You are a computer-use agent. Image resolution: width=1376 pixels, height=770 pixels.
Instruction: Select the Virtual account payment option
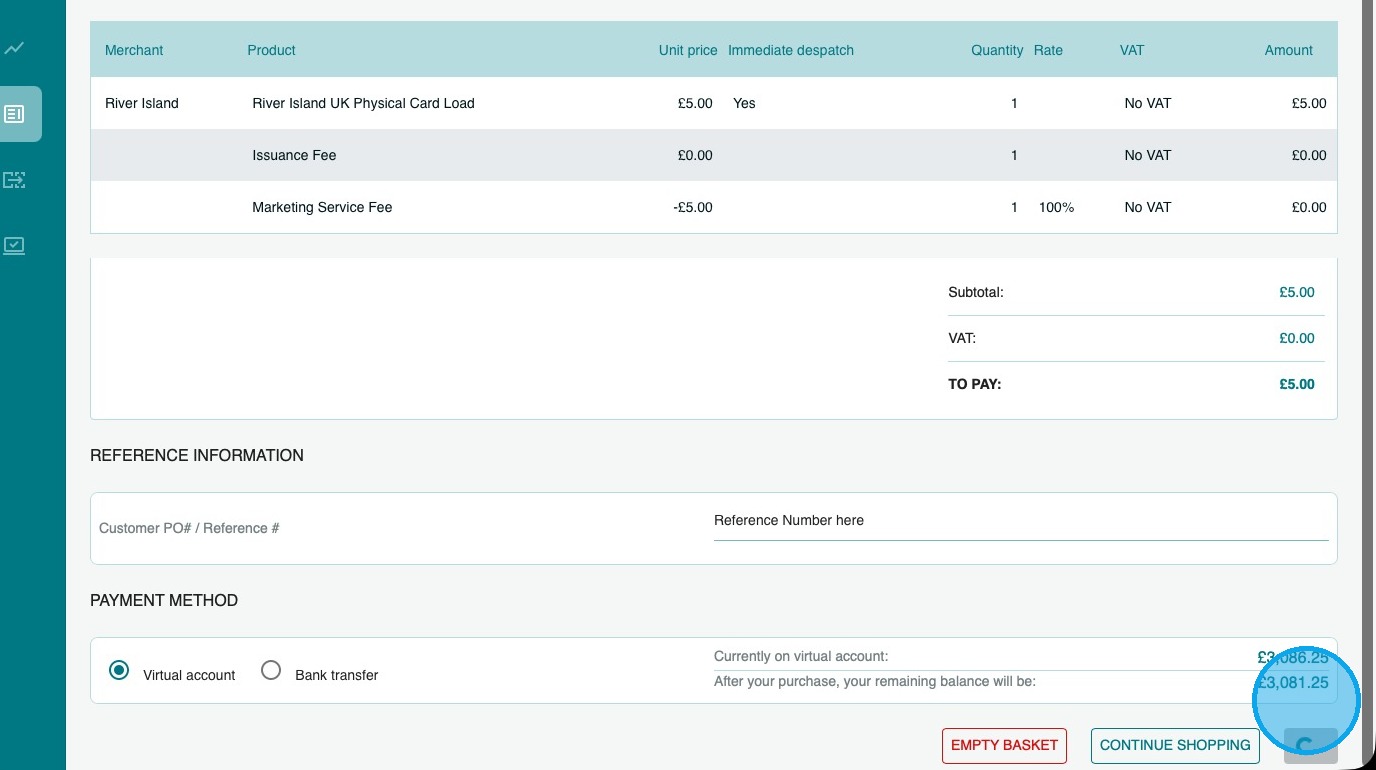[119, 670]
